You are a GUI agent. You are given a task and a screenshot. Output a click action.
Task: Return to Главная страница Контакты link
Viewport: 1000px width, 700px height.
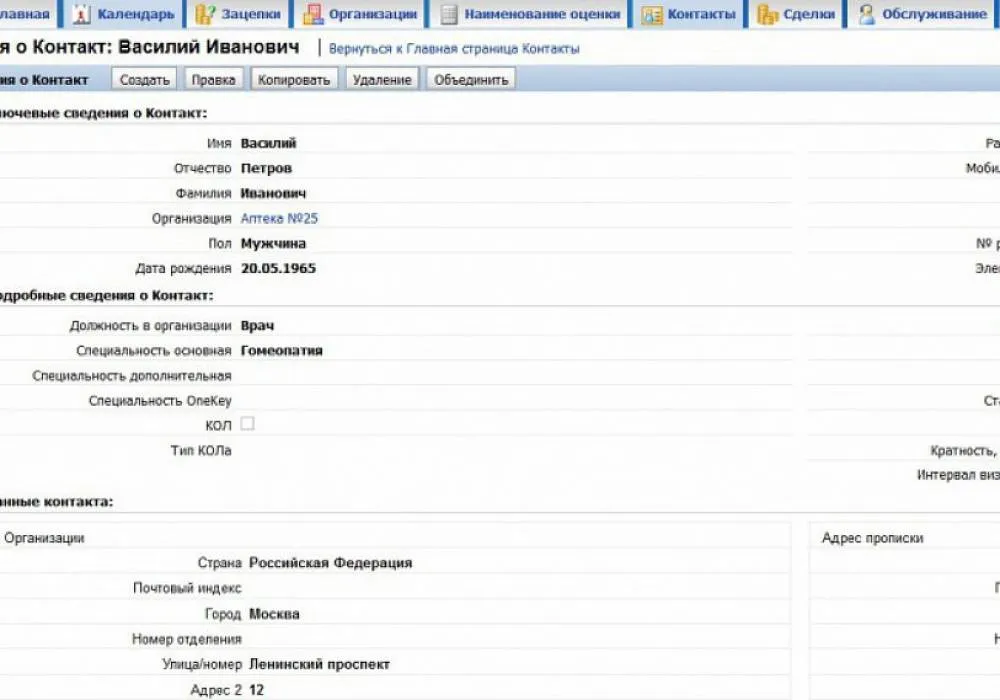[x=454, y=48]
